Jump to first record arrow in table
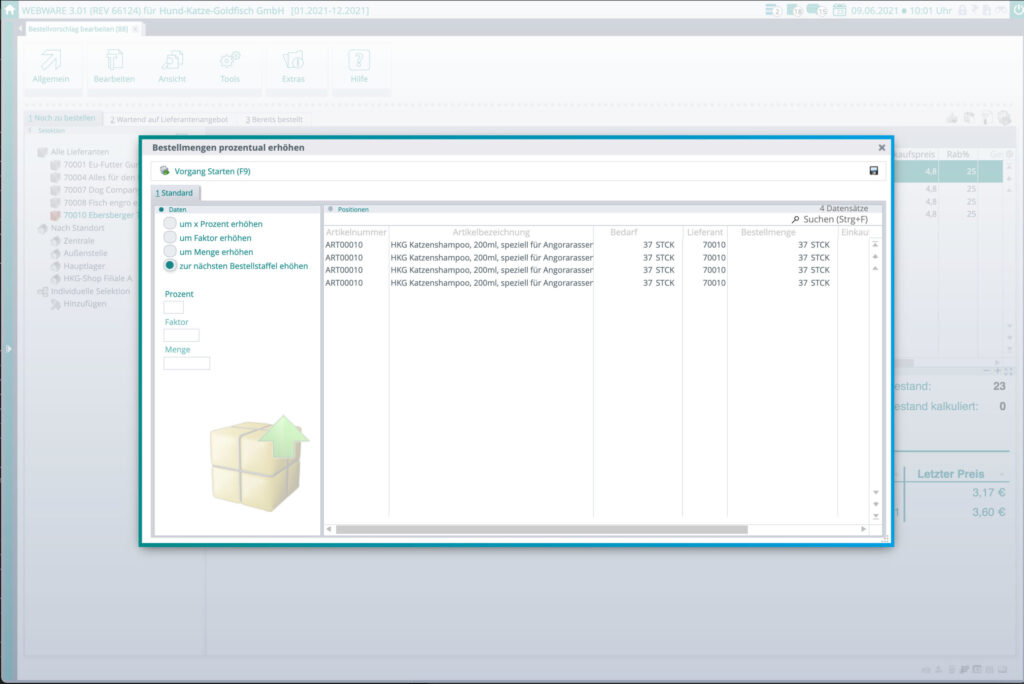Viewport: 1024px width, 684px height. pyautogui.click(x=875, y=244)
